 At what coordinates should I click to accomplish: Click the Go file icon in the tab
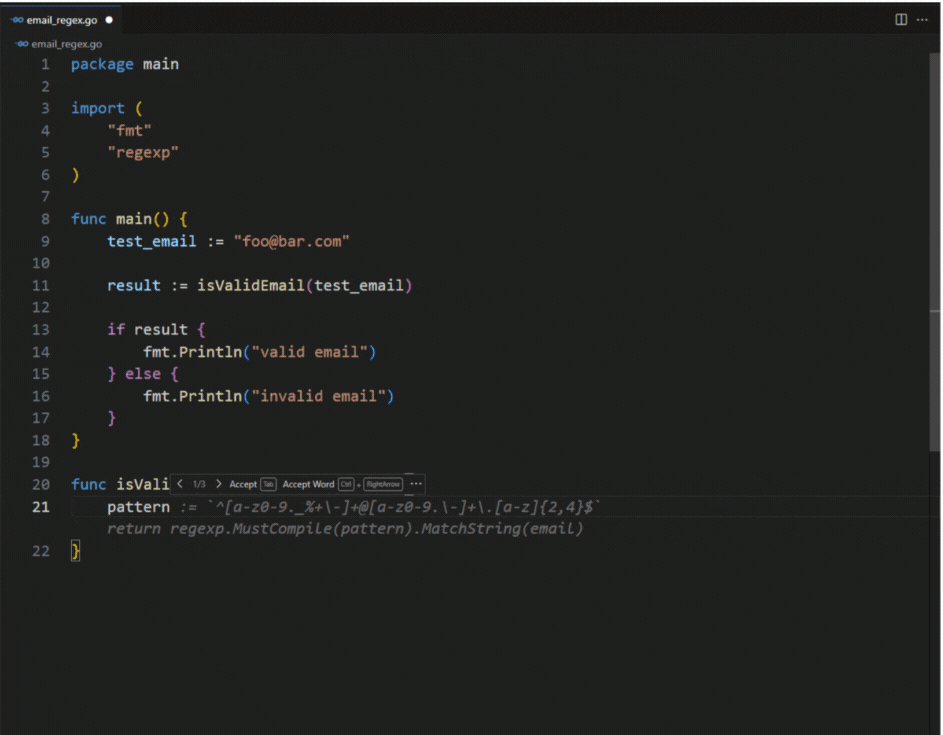pyautogui.click(x=18, y=19)
